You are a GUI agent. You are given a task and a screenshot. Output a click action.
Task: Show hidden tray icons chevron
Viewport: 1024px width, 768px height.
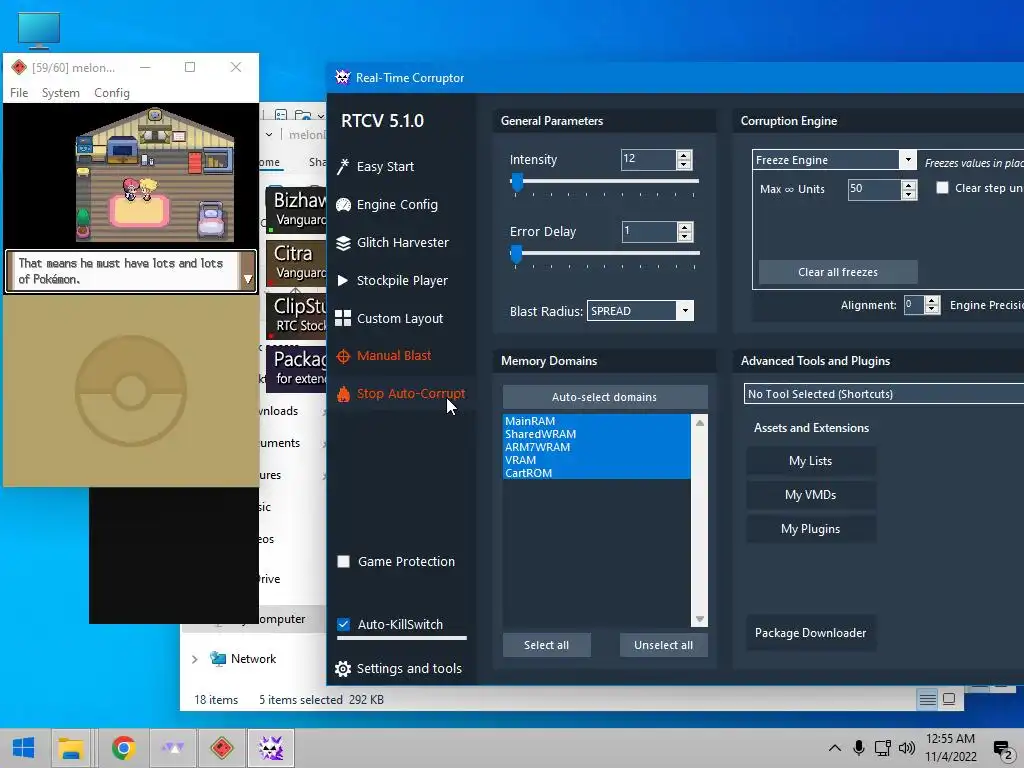click(834, 748)
